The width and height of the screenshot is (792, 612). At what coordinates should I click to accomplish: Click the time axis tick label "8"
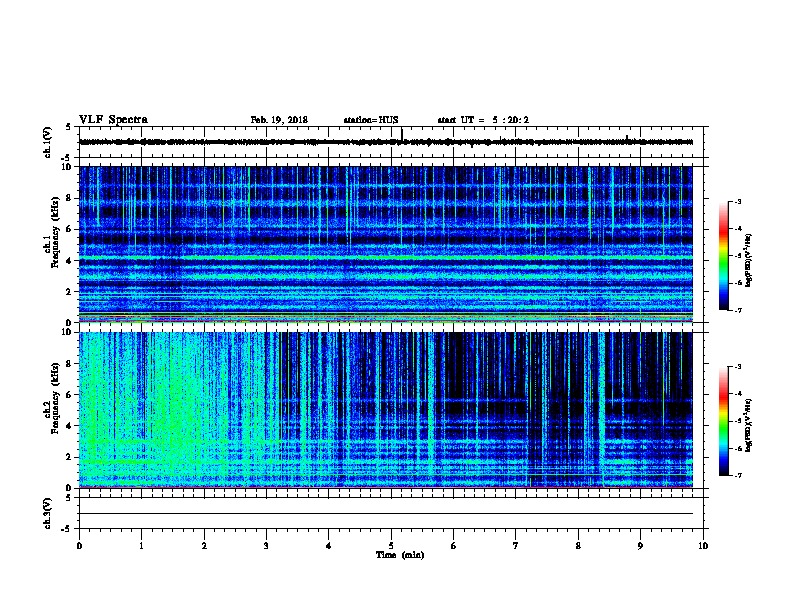click(x=578, y=546)
